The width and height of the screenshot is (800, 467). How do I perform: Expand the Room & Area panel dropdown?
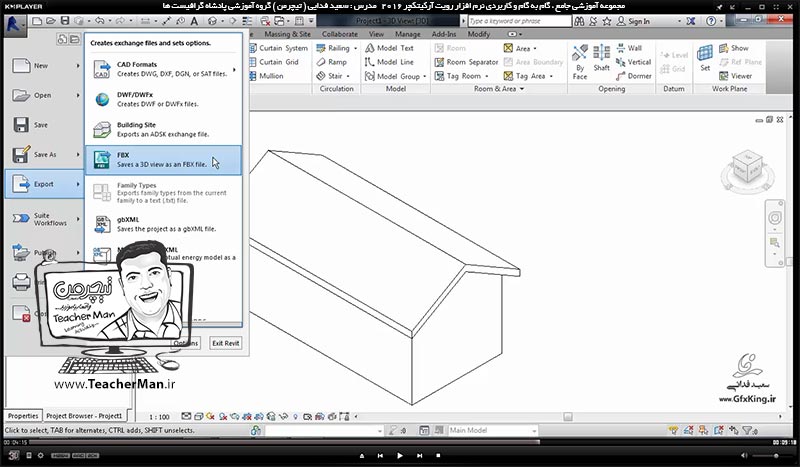click(x=521, y=89)
